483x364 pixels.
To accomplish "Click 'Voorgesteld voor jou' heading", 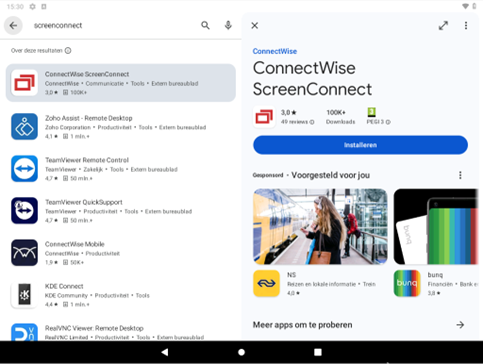I will click(x=331, y=175).
